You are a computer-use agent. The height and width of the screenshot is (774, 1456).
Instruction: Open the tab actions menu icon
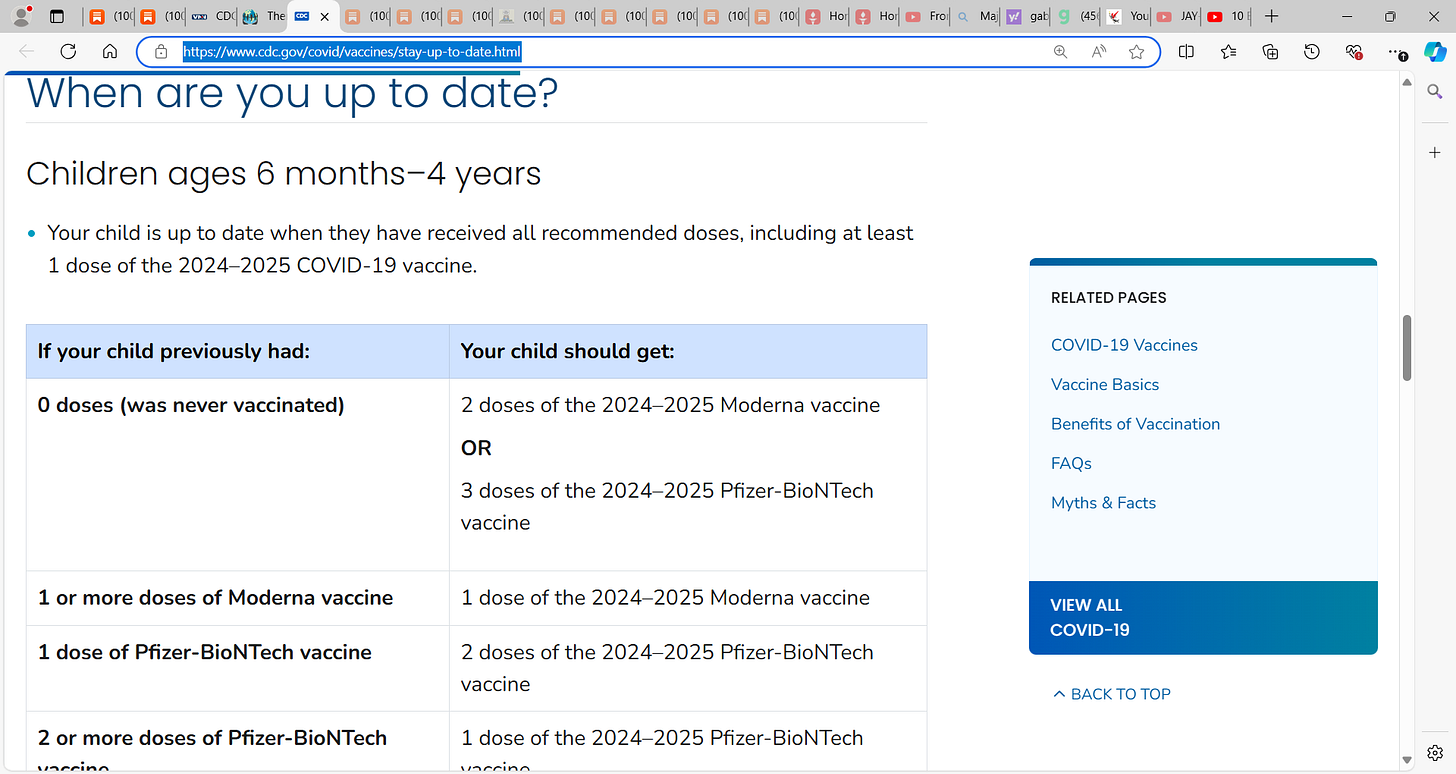pyautogui.click(x=57, y=16)
